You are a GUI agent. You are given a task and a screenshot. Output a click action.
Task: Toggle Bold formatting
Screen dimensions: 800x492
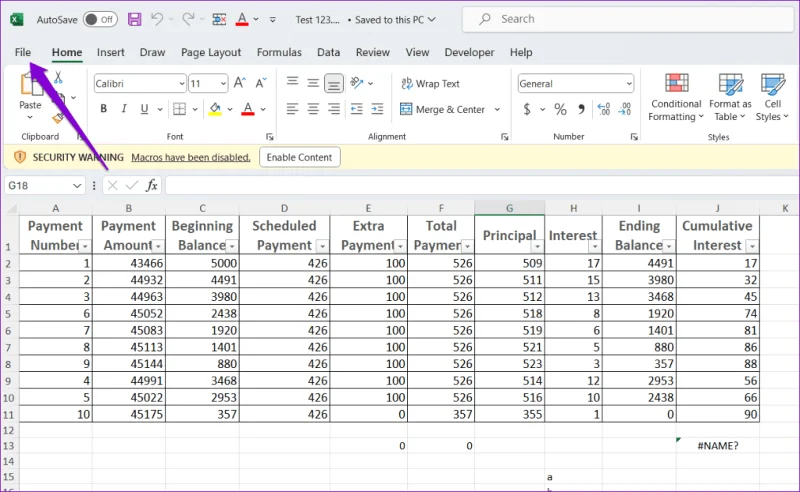pos(104,109)
